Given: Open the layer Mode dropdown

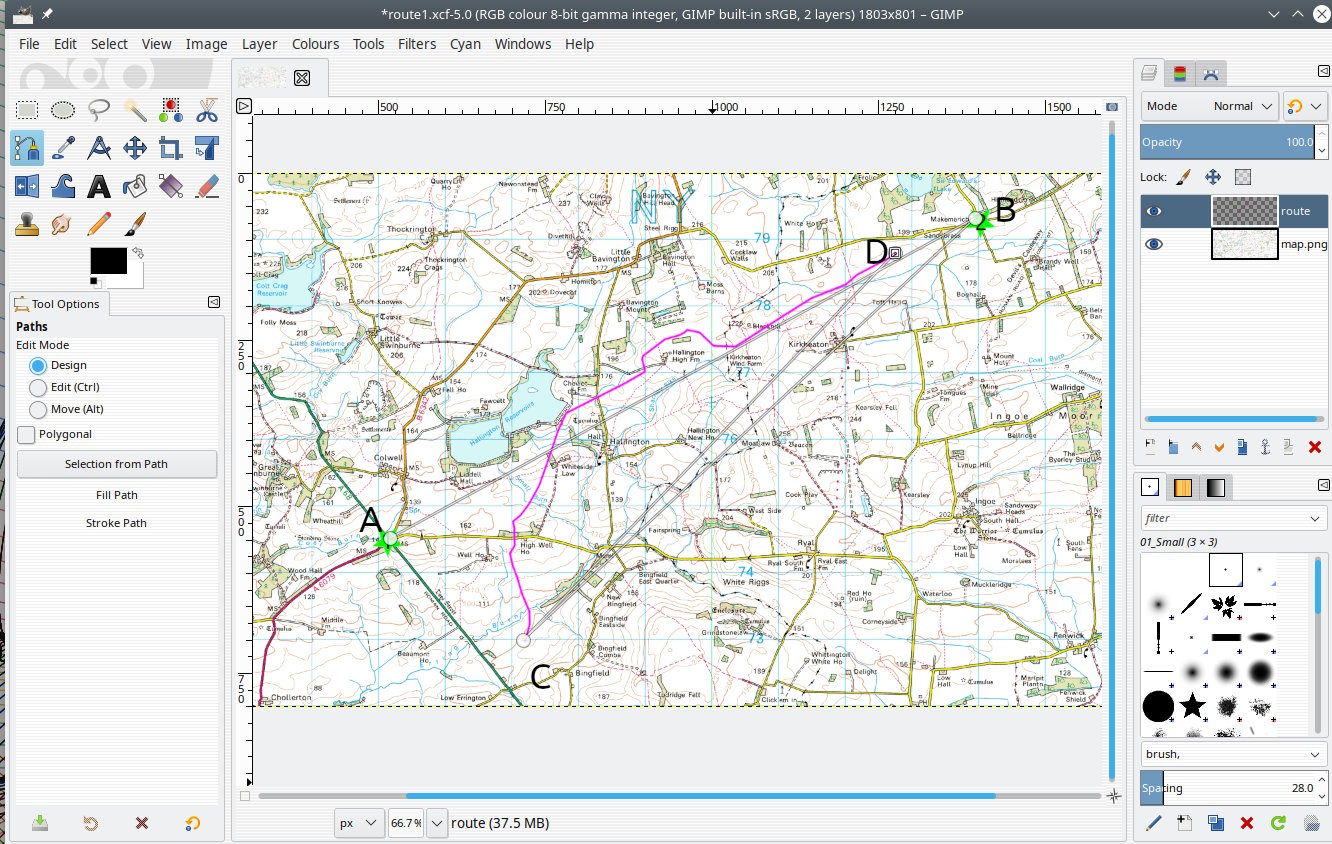Looking at the screenshot, I should 1210,106.
